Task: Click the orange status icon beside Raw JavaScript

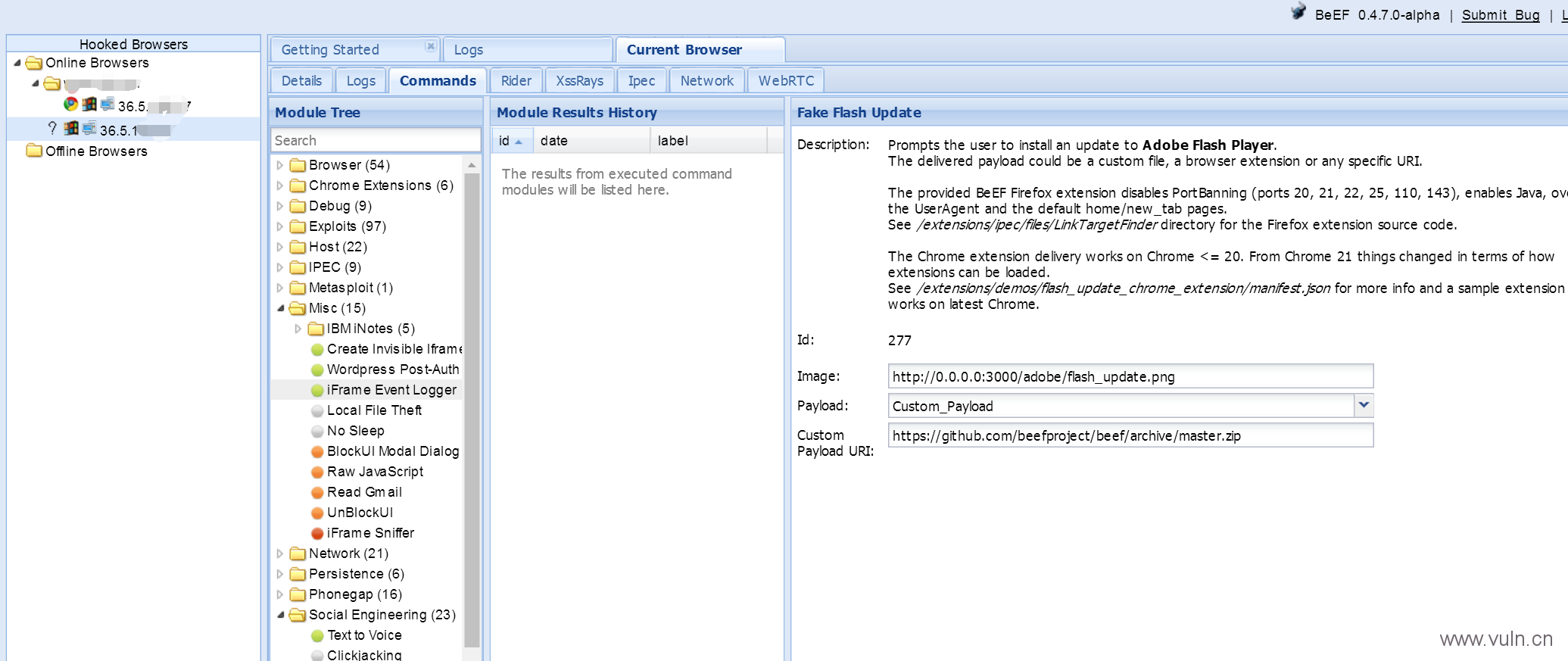Action: [x=317, y=472]
